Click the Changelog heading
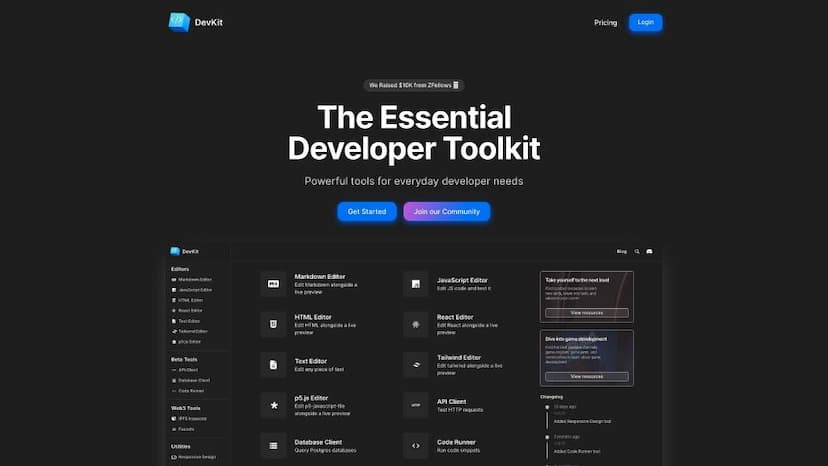Viewport: 828px width, 466px height. [x=552, y=397]
